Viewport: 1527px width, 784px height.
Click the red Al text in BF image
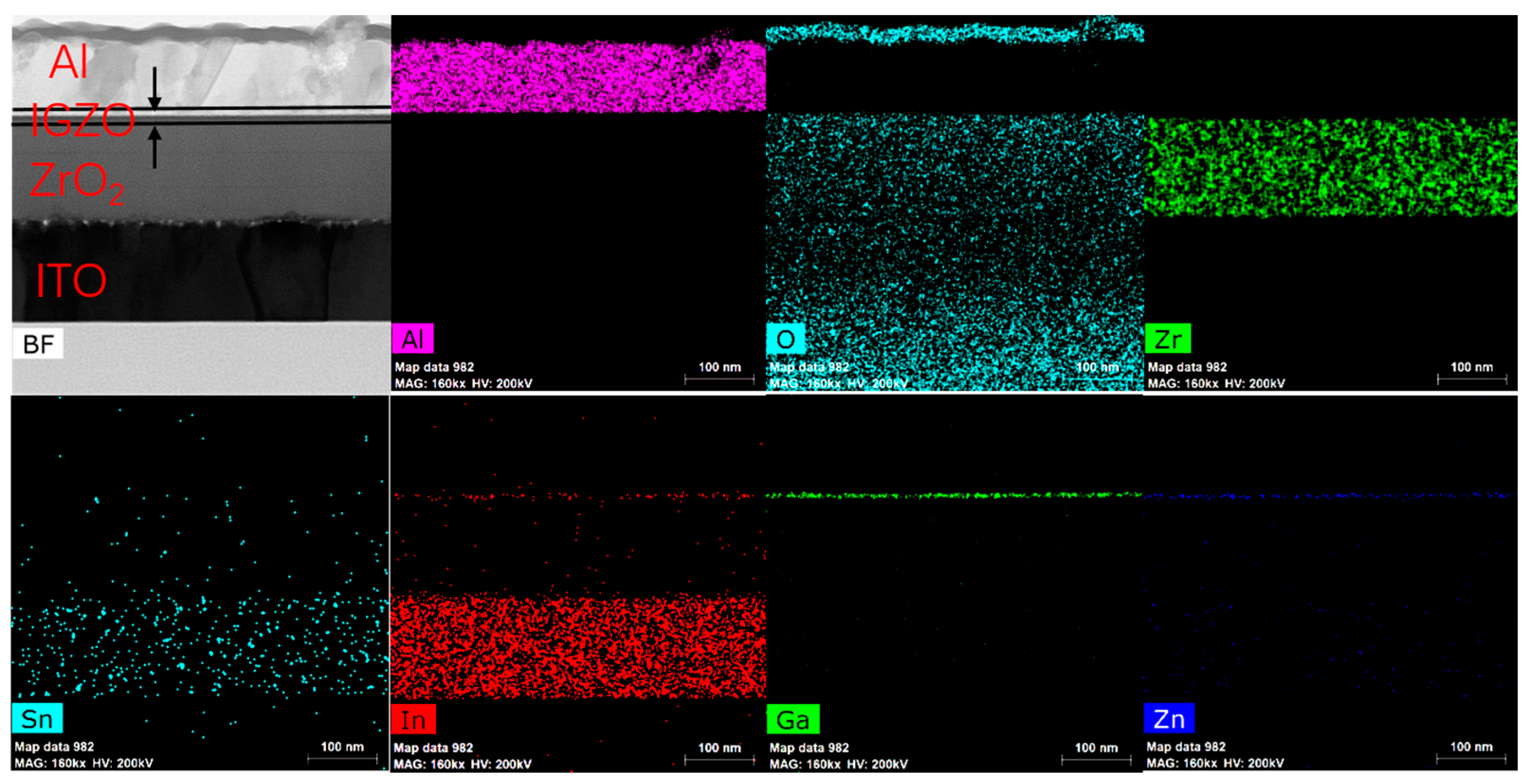pos(69,61)
